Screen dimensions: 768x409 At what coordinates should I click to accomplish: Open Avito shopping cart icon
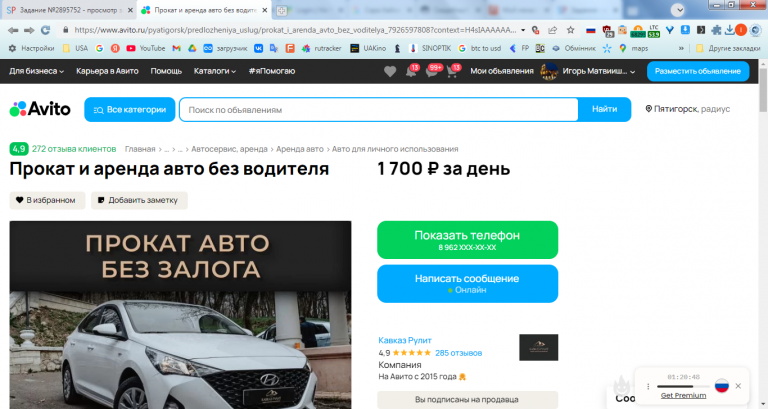point(453,72)
